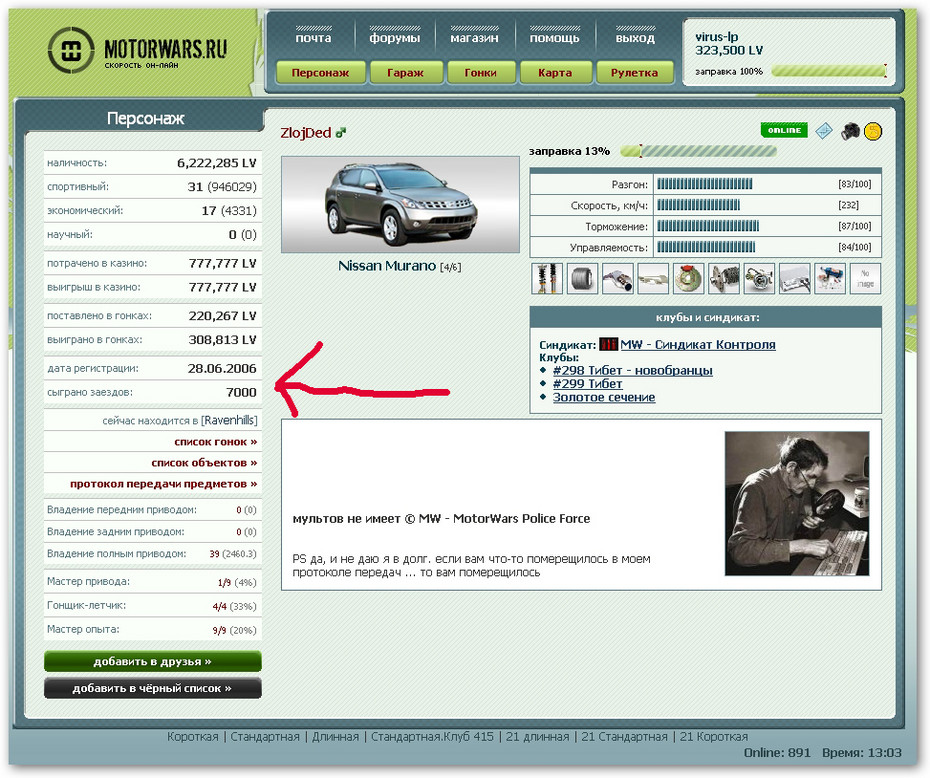Click the заправка 100% fuel bar
Image resolution: width=930 pixels, height=778 pixels.
pyautogui.click(x=829, y=71)
